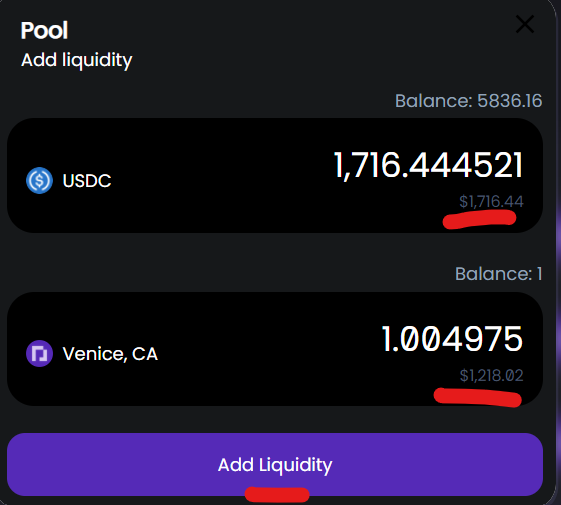This screenshot has height=505, width=561.
Task: Click the purple Venice, CA token icon
Action: pyautogui.click(x=39, y=354)
